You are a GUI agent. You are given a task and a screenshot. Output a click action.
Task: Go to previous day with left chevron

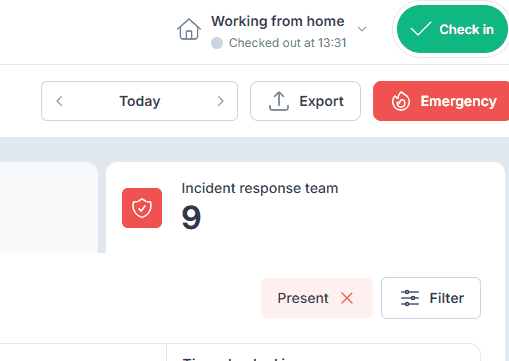(59, 101)
